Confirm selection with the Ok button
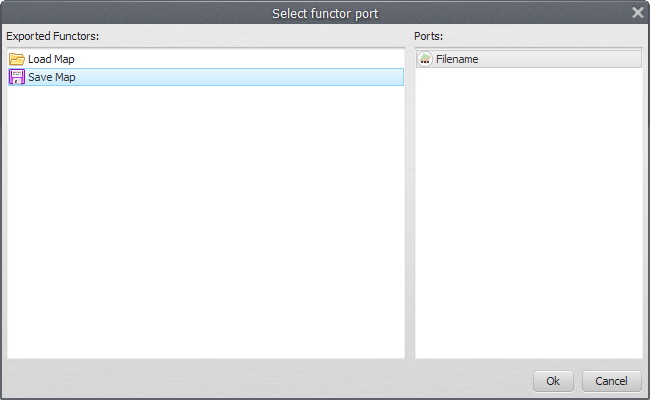This screenshot has height=400, width=650. click(553, 381)
